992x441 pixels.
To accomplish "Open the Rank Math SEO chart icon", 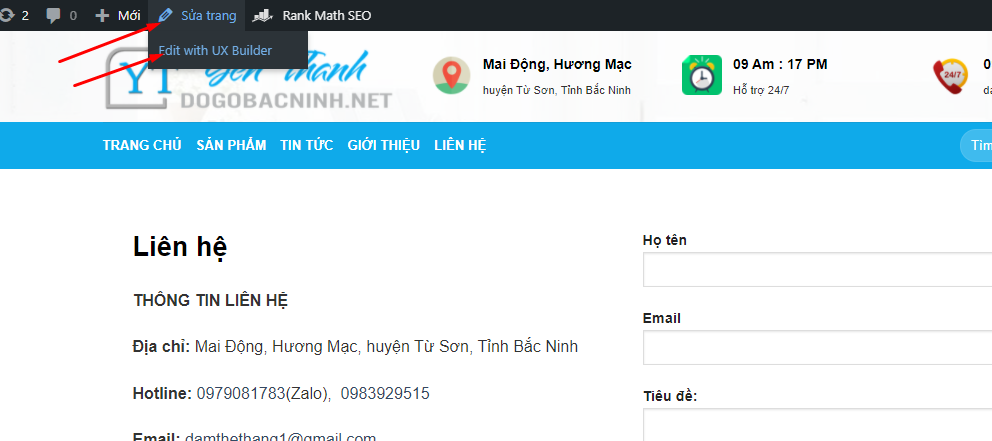I will pyautogui.click(x=263, y=16).
